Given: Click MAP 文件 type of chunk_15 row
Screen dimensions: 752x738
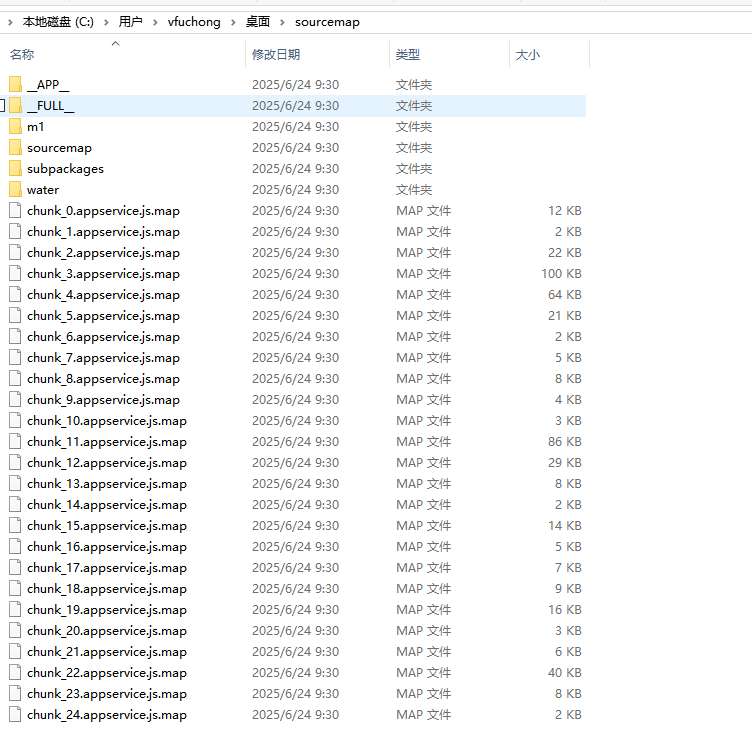Looking at the screenshot, I should (423, 526).
